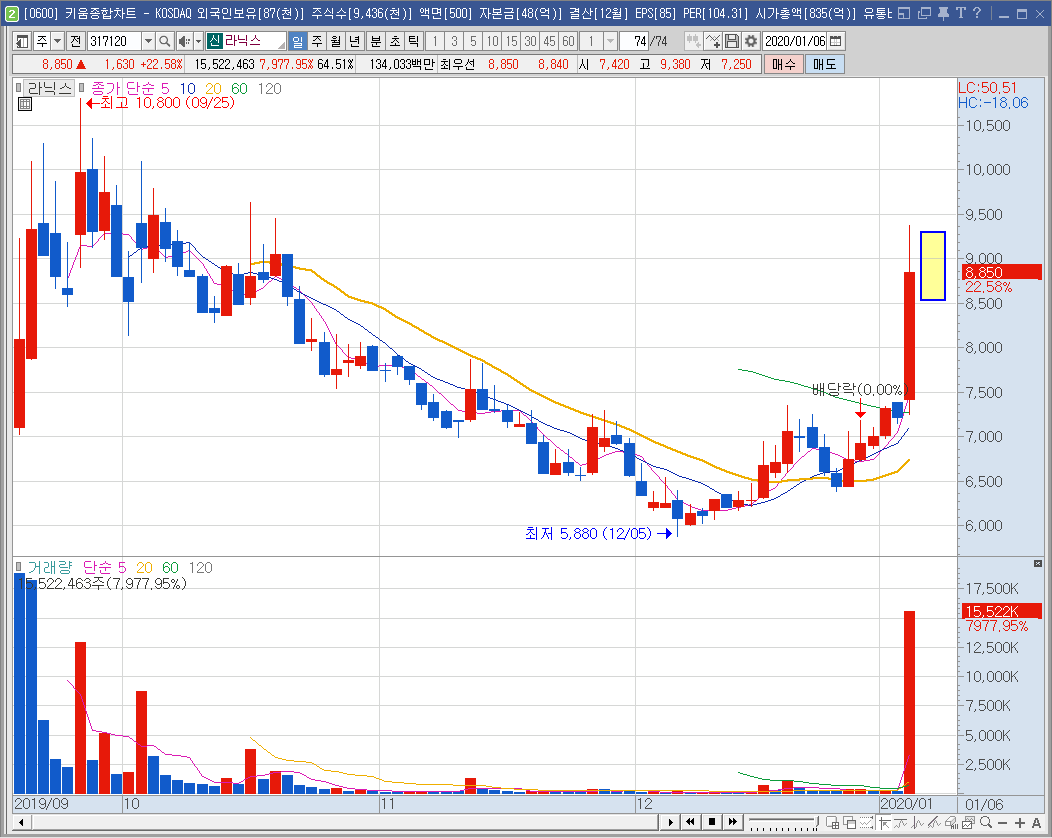Click the 전 button next to stock code
This screenshot has height=838, width=1052.
click(x=76, y=42)
